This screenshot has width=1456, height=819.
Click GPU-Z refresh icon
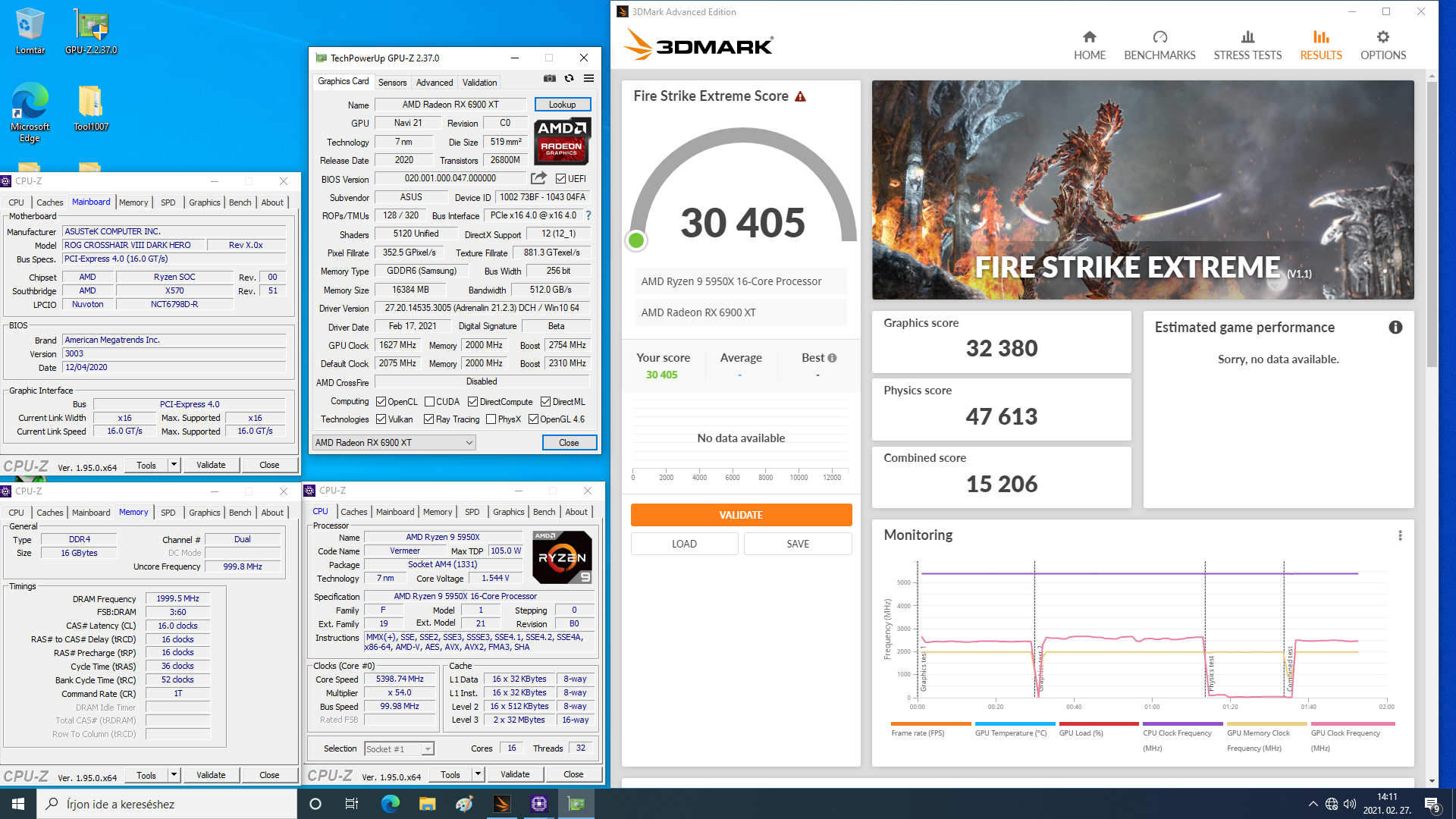tap(569, 78)
